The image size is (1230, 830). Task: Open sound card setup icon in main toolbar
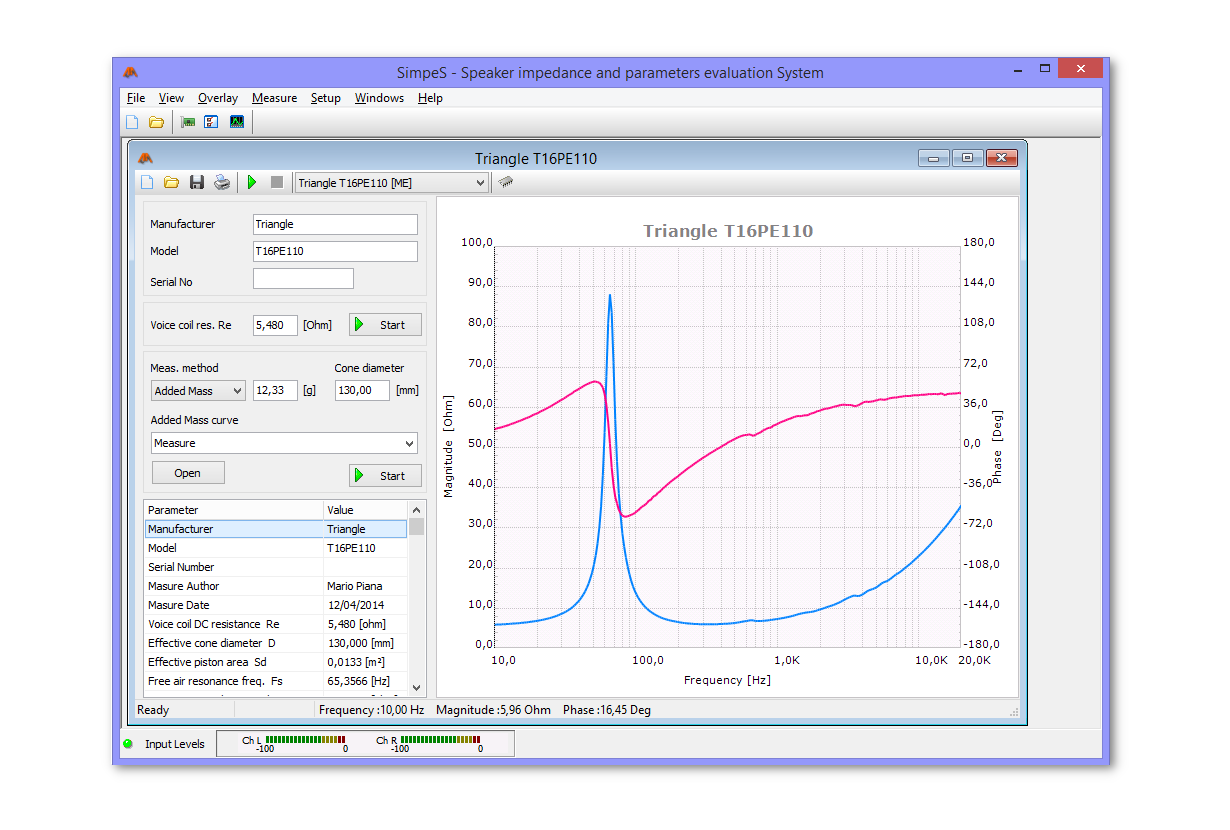click(188, 122)
